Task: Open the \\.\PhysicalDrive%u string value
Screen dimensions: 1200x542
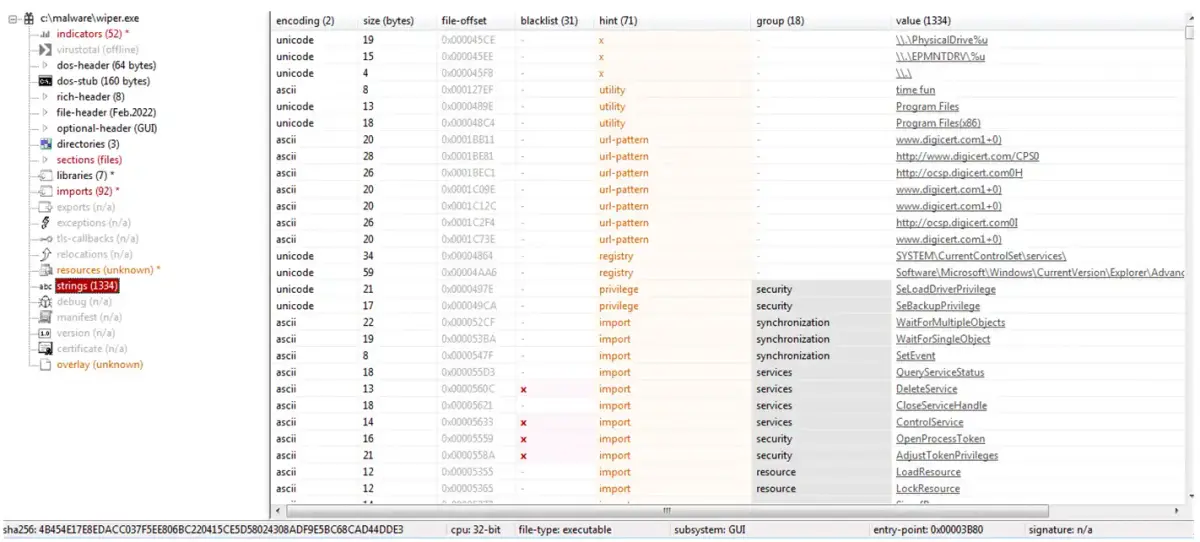Action: click(942, 40)
